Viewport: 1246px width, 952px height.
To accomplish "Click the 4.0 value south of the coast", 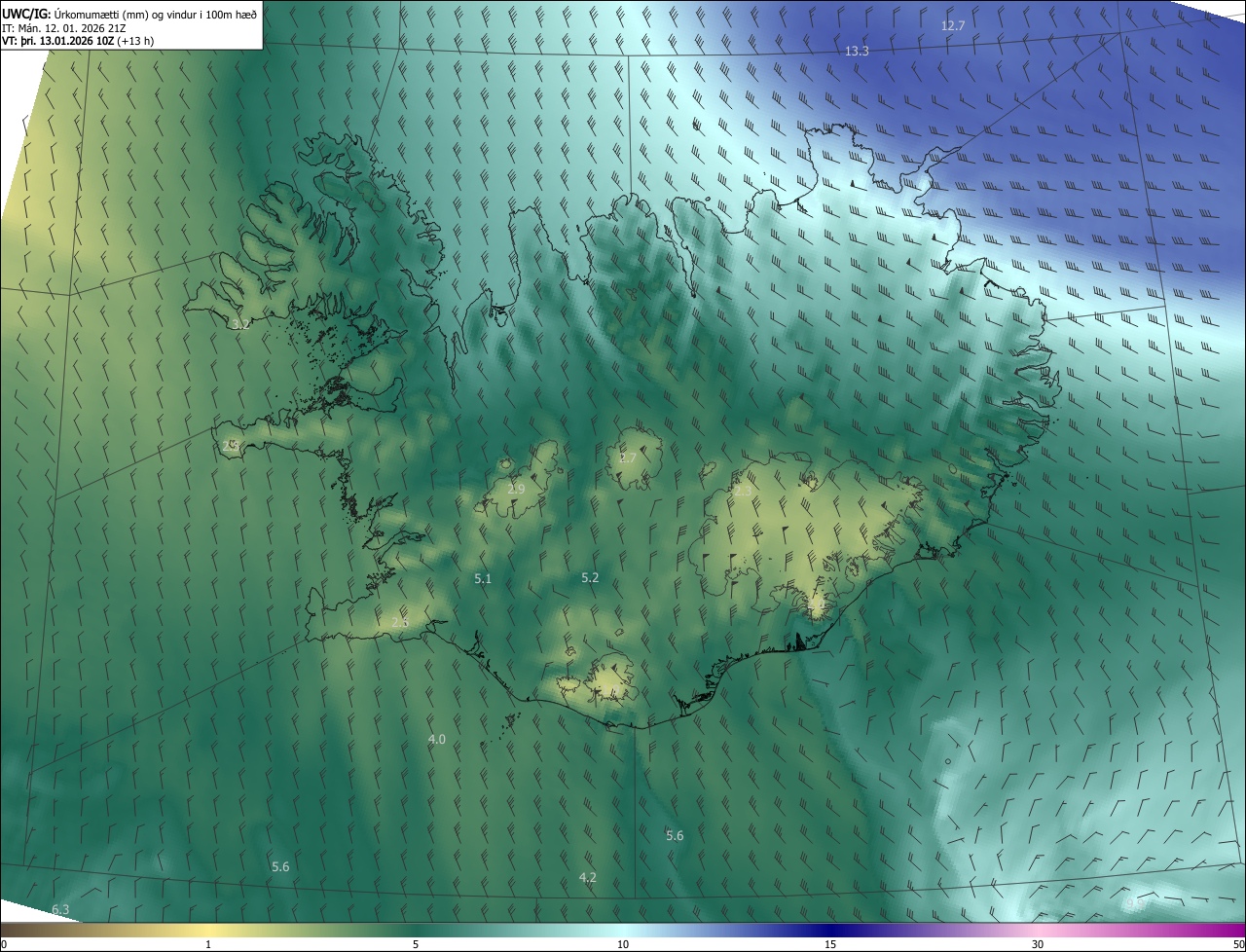I will 436,739.
